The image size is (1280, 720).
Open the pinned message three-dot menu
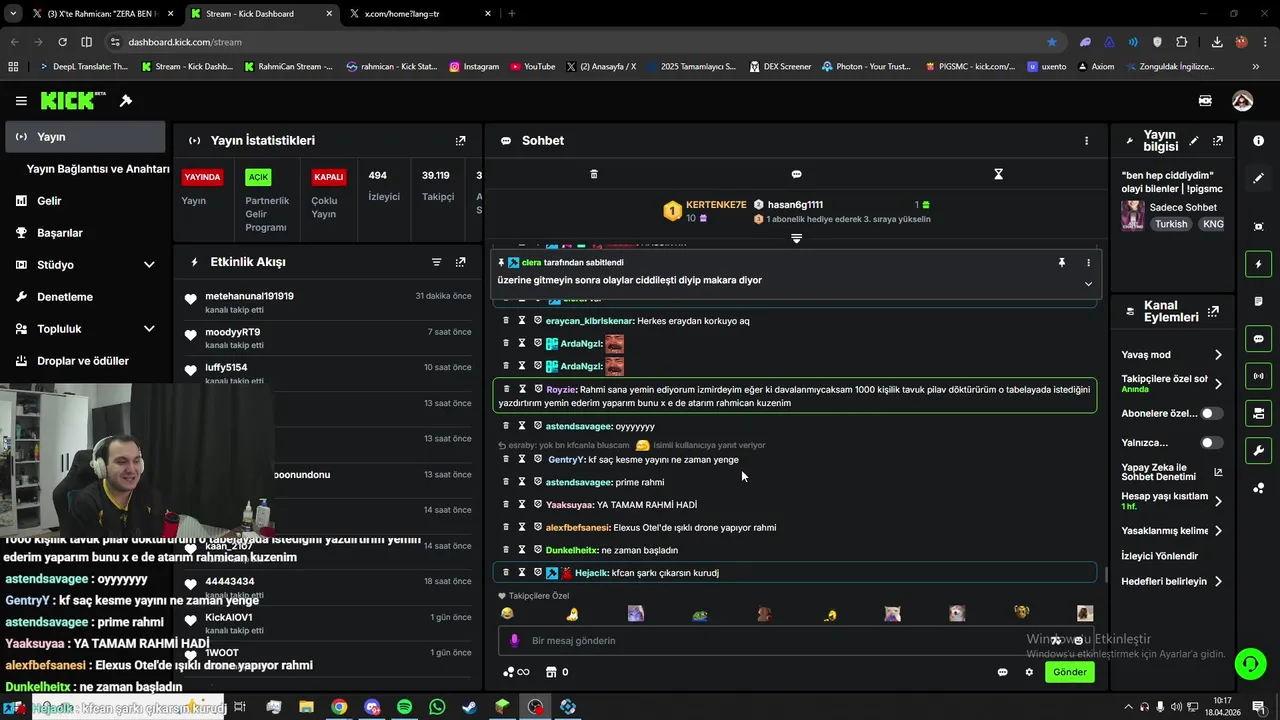point(1088,263)
